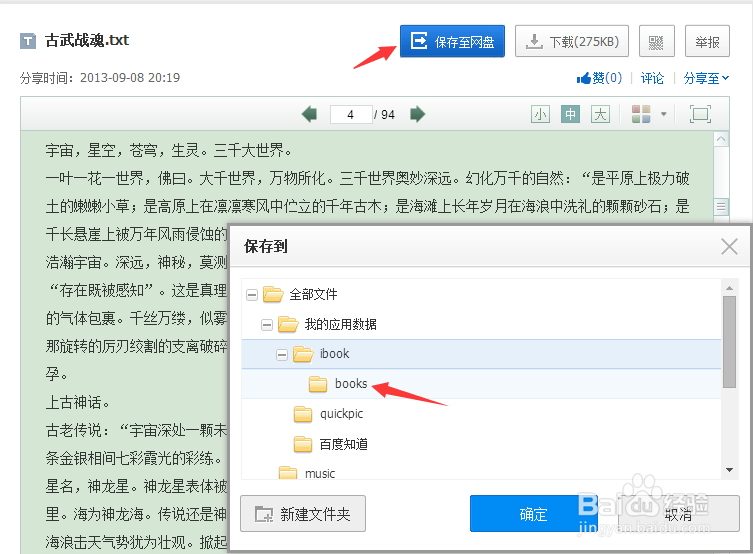
Task: Collapse the ibook tree node
Action: pos(282,355)
